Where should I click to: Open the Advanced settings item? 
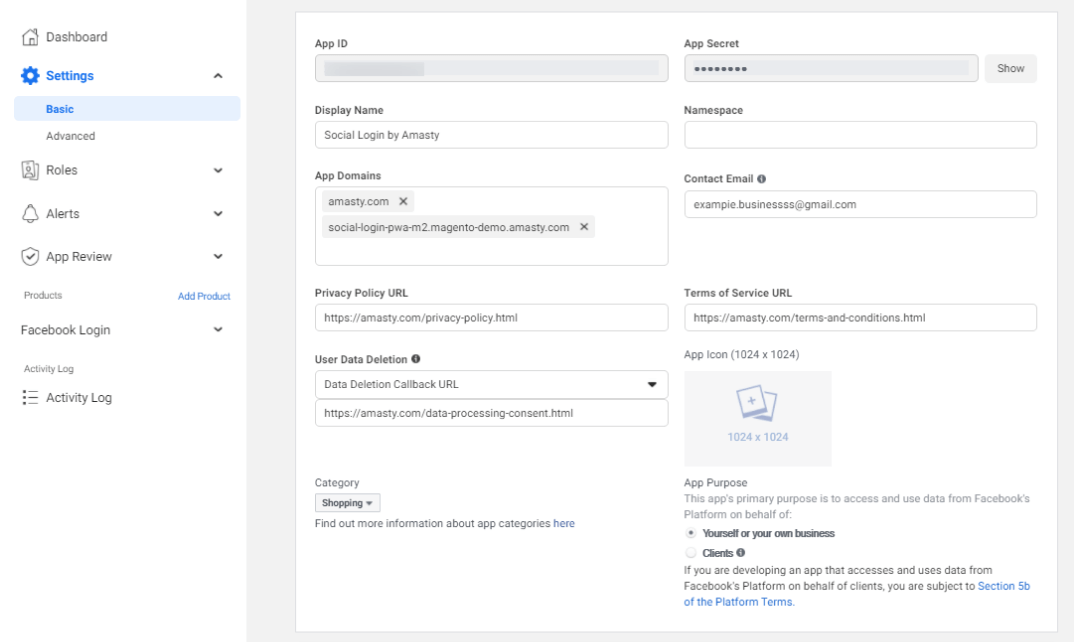[71, 136]
